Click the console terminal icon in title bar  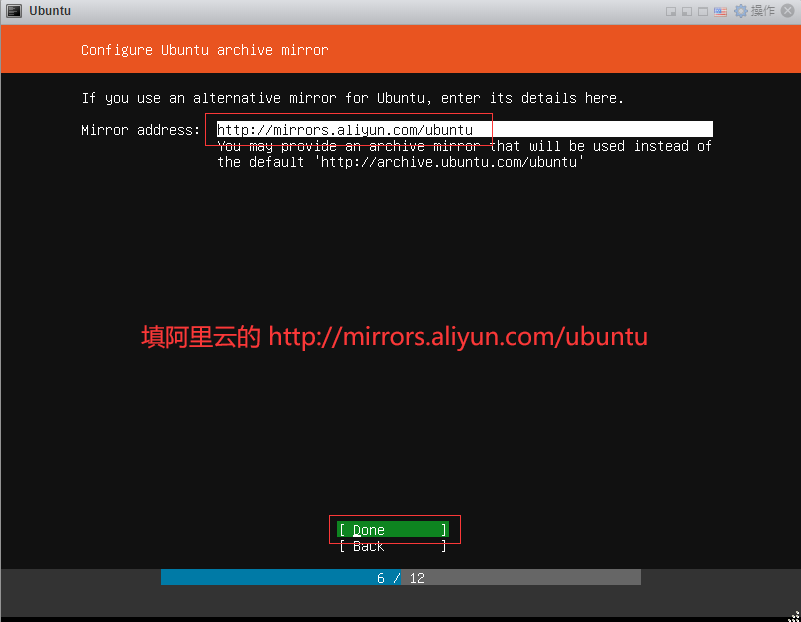point(14,11)
